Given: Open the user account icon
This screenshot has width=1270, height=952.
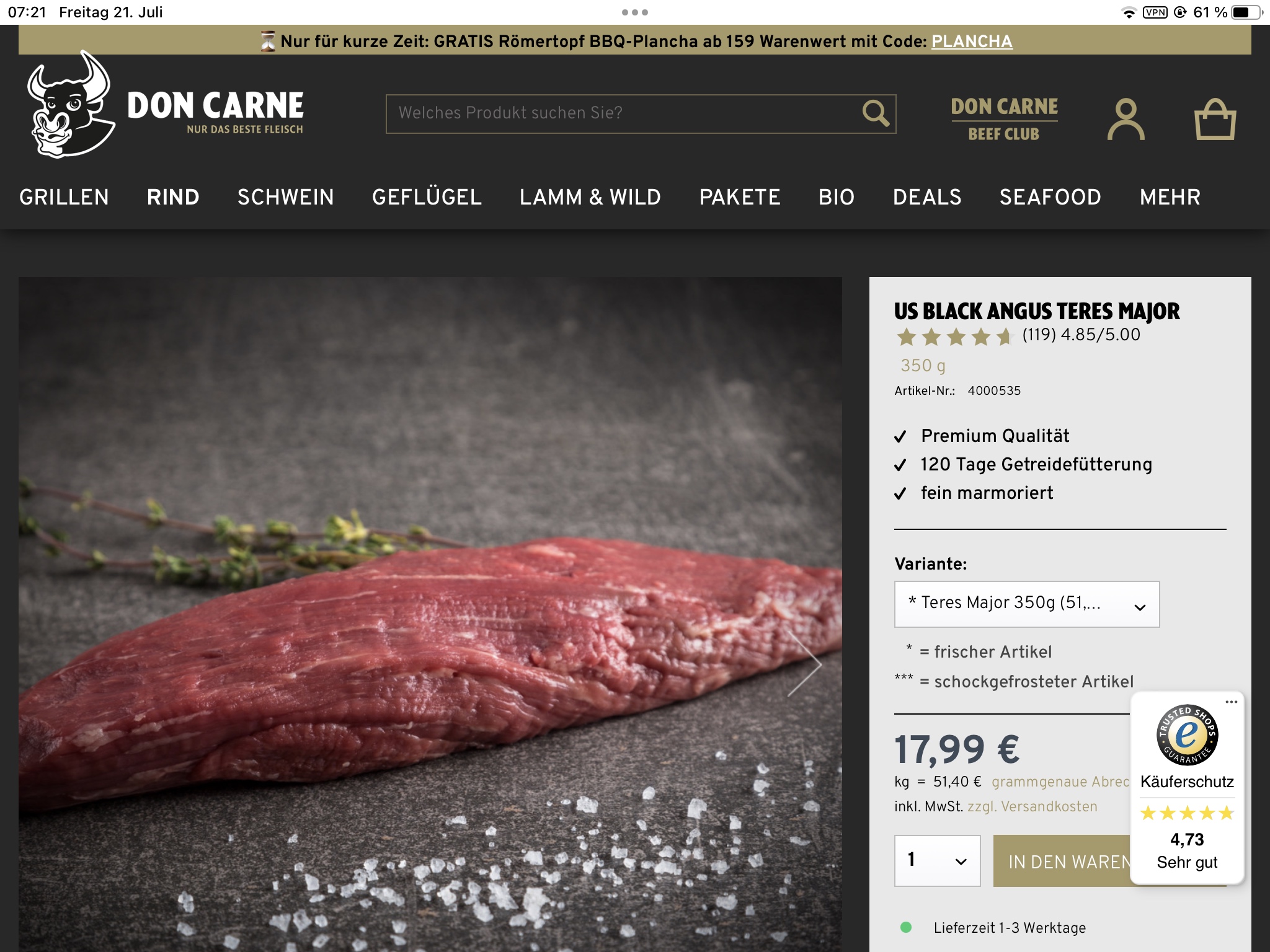Looking at the screenshot, I should pyautogui.click(x=1126, y=119).
